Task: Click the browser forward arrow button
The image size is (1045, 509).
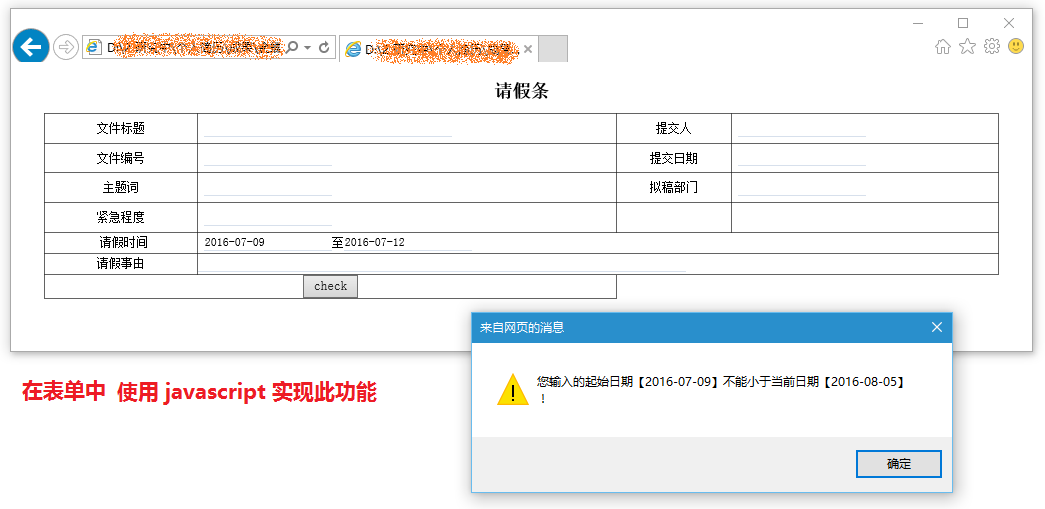Action: tap(66, 47)
